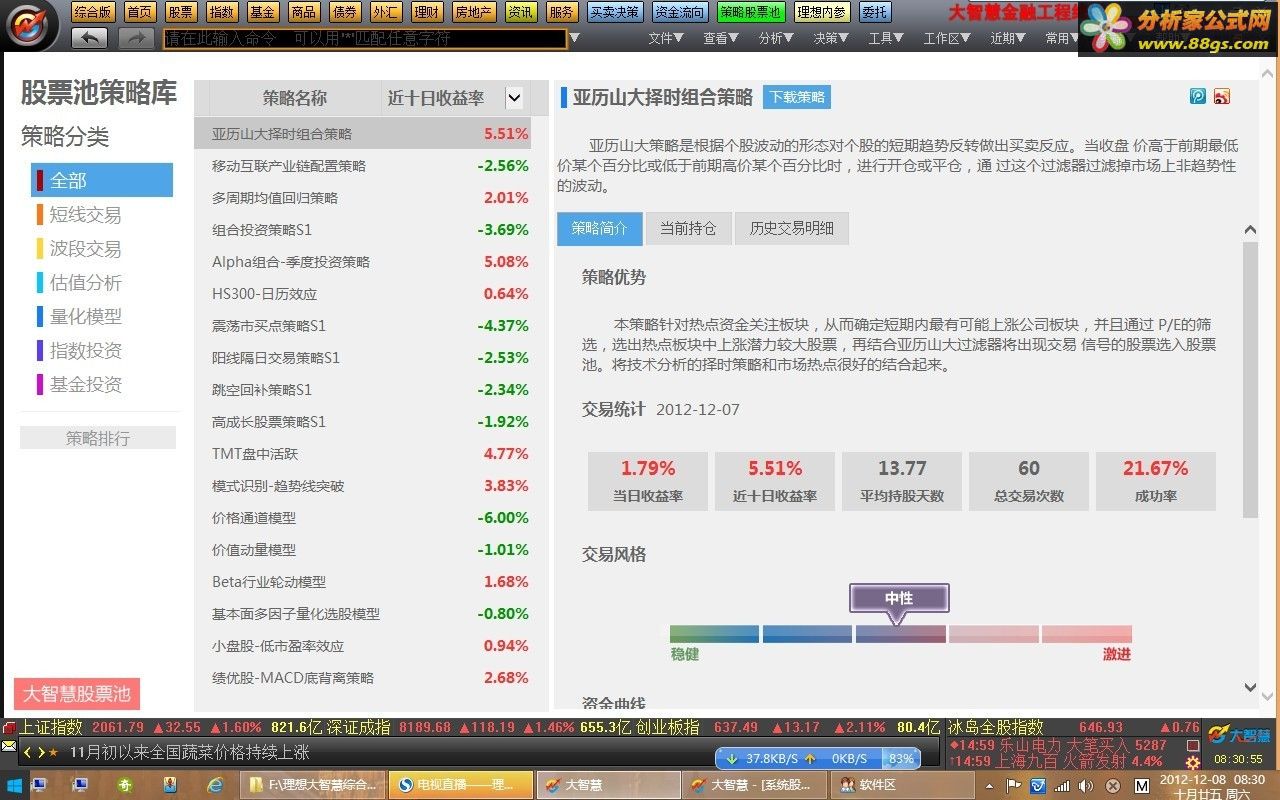Open the 近期 menu
This screenshot has width=1280, height=800.
point(1009,38)
